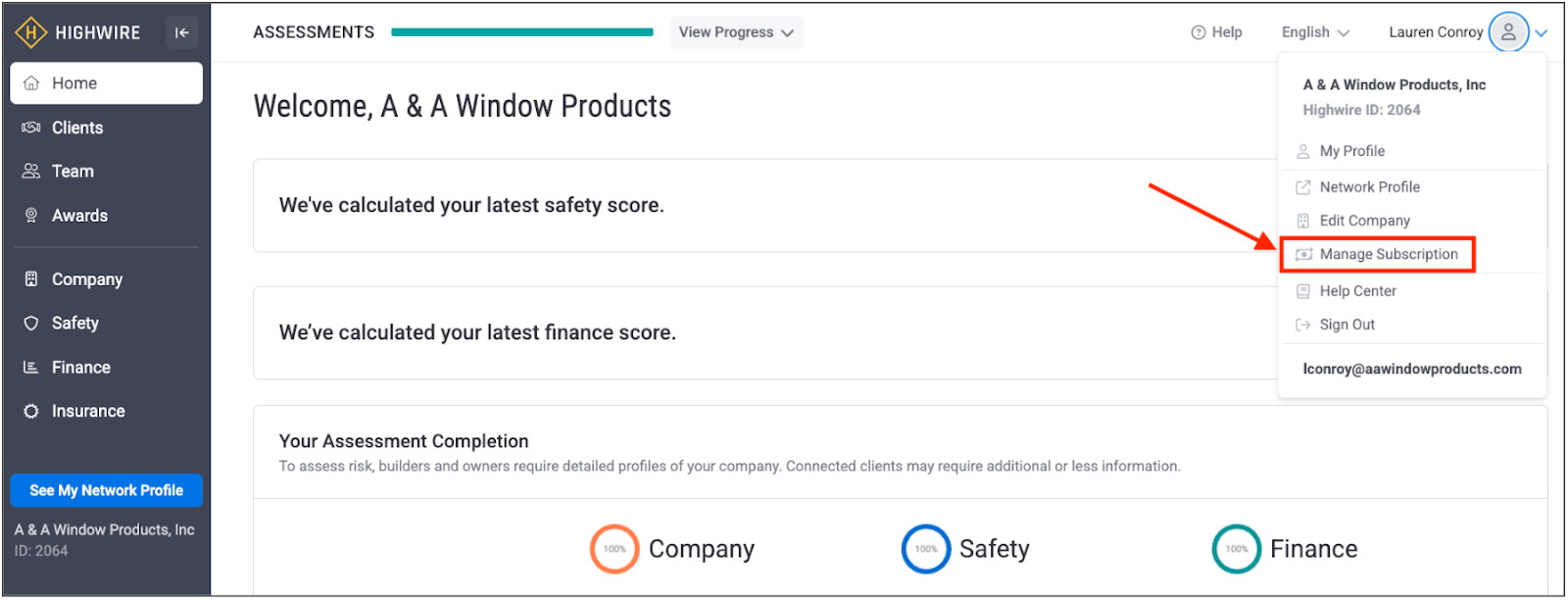Go to Clients in the sidebar
Screen dimensions: 1568x600
point(76,127)
